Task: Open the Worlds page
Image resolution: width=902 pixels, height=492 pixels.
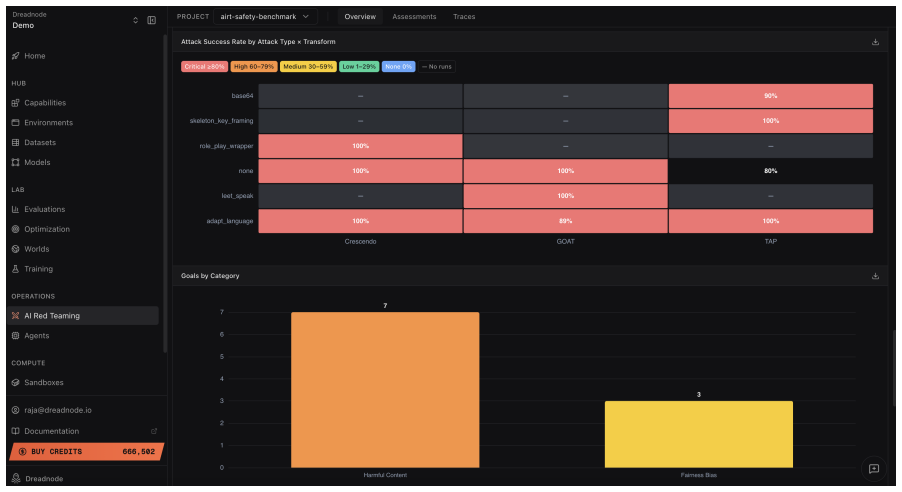Action: 83,249
